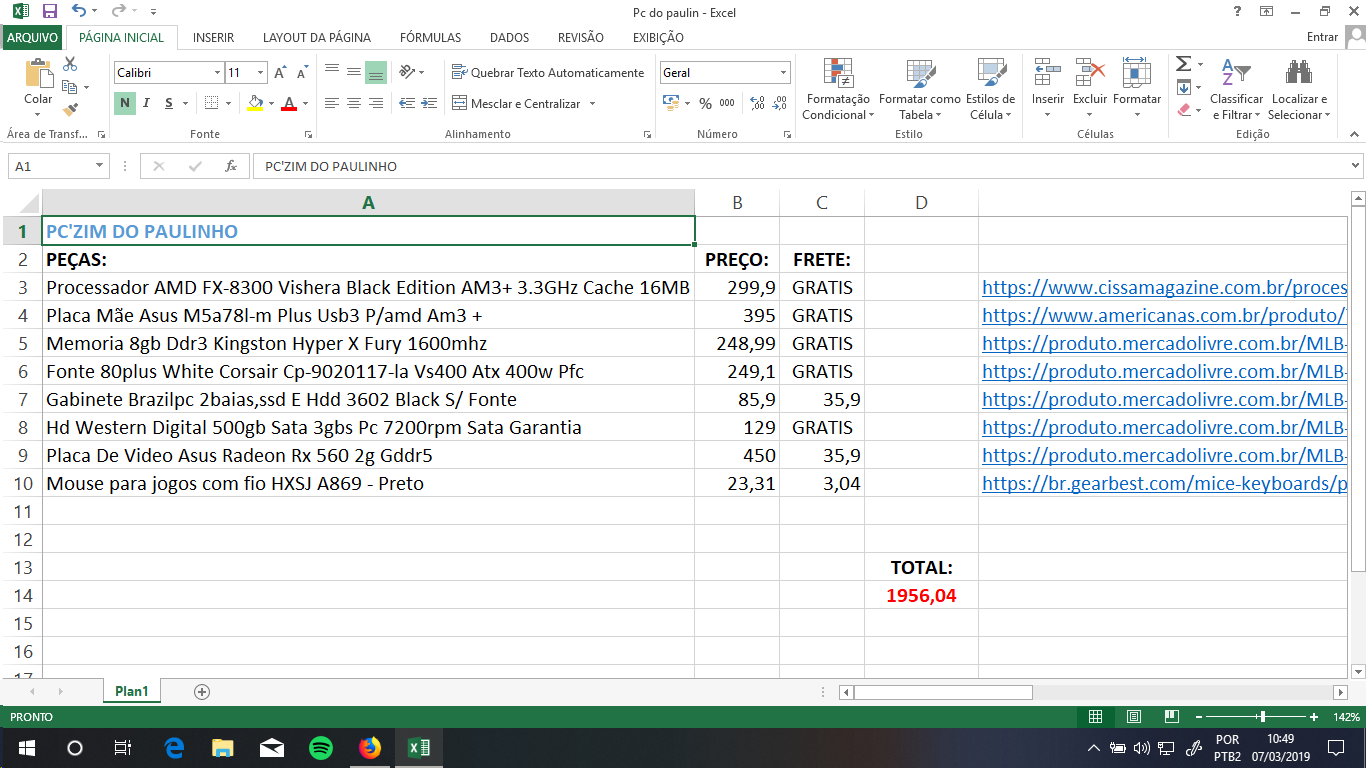
Task: Open Classificar e Filtrar menu
Action: (1236, 89)
